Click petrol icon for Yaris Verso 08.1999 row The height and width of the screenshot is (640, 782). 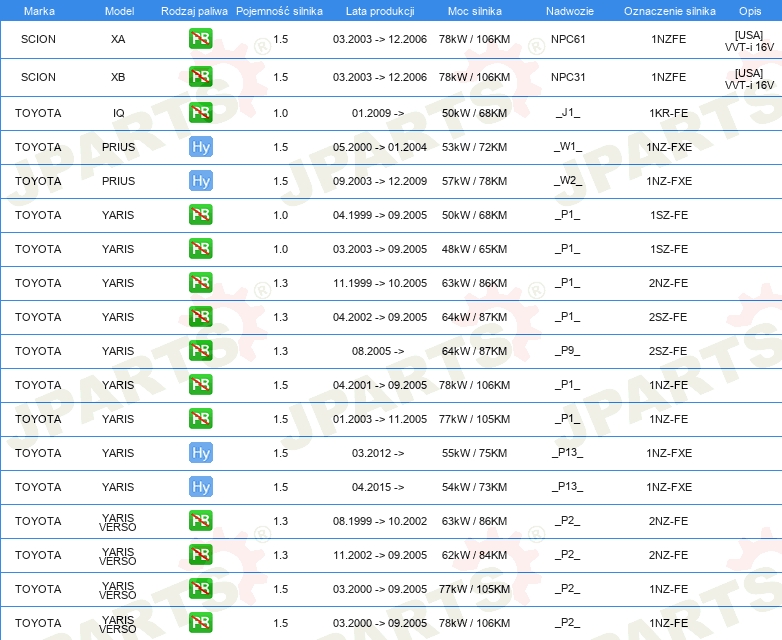tap(200, 521)
